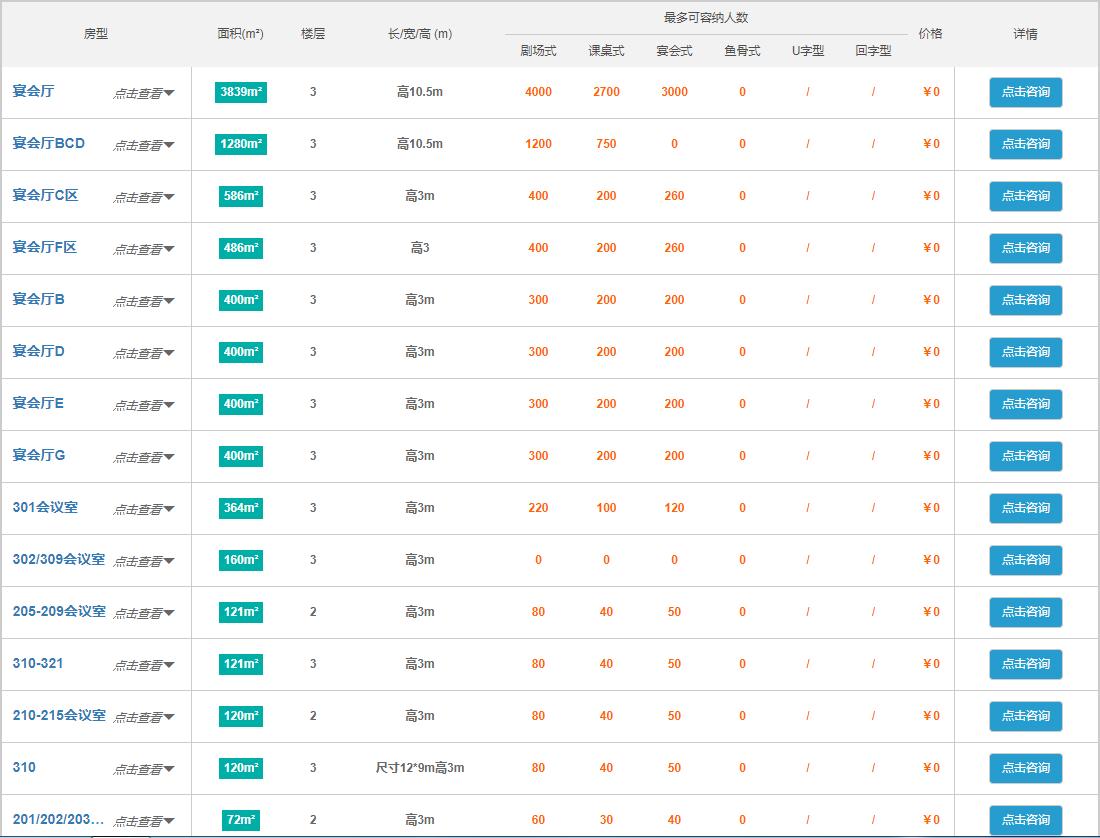Click the 剧场式 column header
The image size is (1100, 838).
click(538, 51)
